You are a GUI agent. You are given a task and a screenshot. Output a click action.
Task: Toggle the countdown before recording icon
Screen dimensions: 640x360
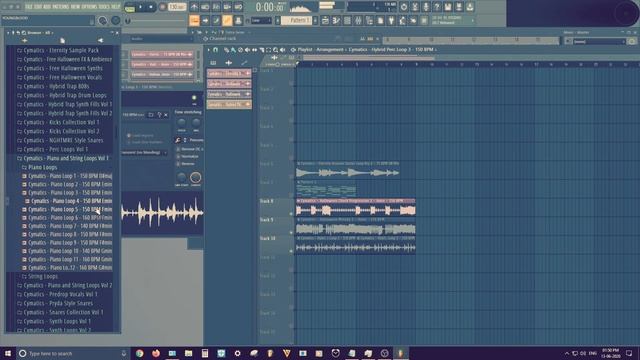click(x=216, y=7)
